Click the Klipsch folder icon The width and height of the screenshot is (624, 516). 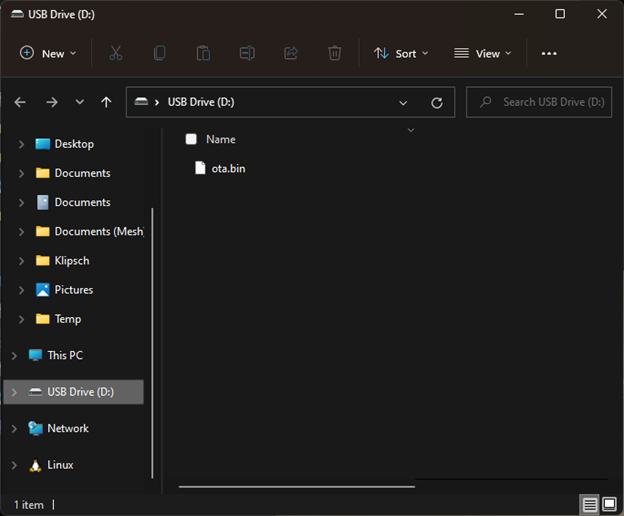43,261
